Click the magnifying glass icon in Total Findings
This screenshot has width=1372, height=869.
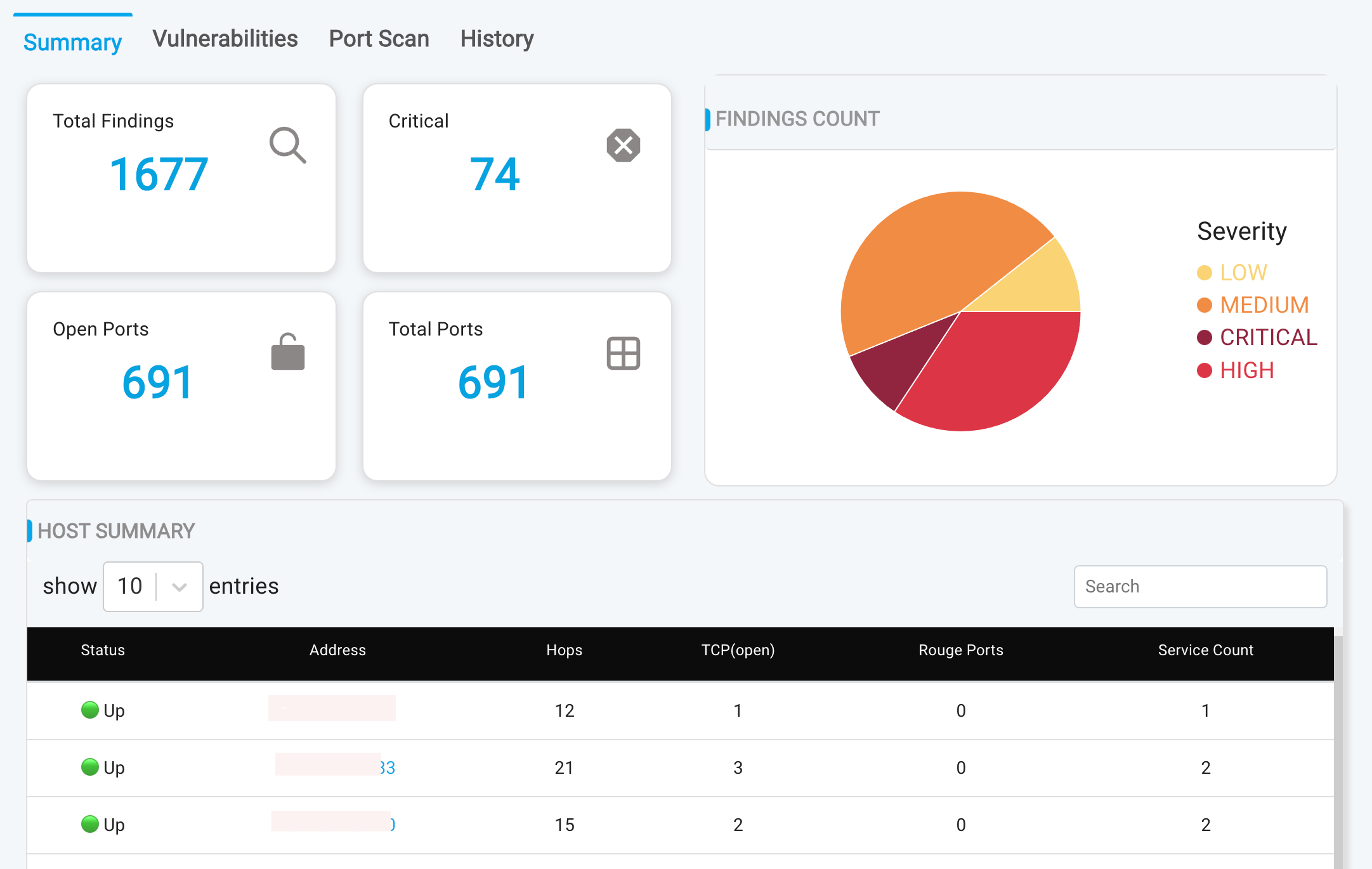pyautogui.click(x=287, y=145)
